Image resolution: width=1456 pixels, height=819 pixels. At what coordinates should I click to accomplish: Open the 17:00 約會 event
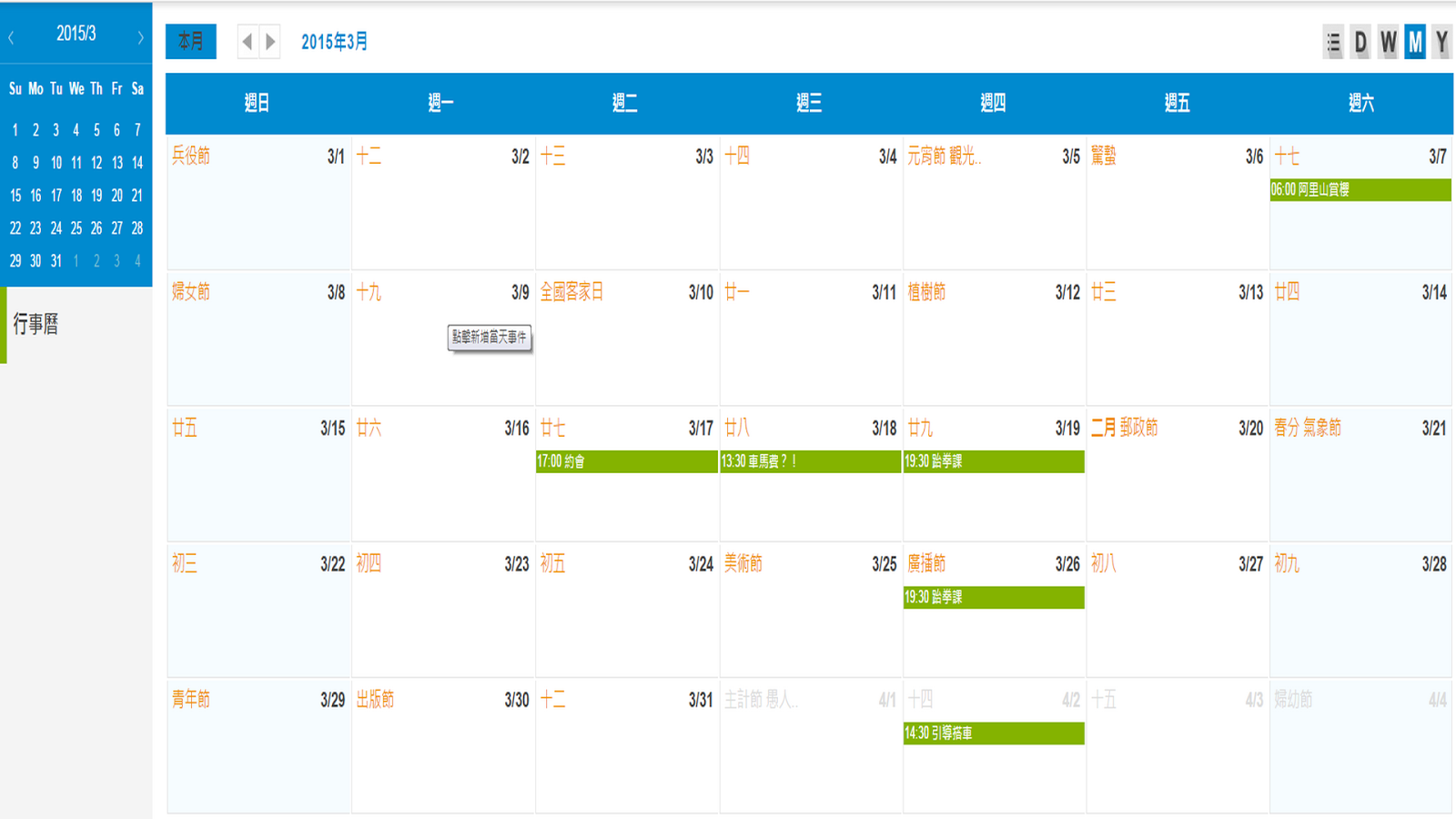click(x=626, y=462)
